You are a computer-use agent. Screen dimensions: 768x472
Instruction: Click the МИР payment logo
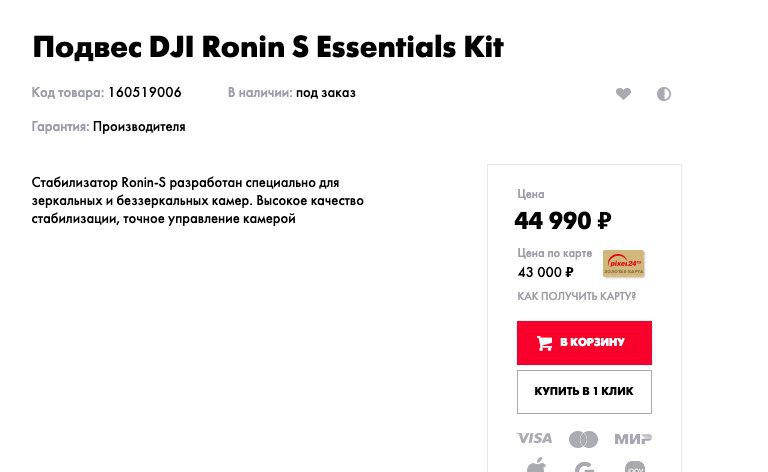click(633, 439)
